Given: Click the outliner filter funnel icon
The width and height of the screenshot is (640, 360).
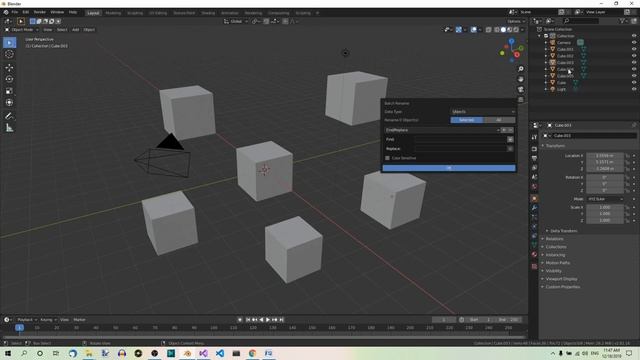Looking at the screenshot, I should coord(622,20).
